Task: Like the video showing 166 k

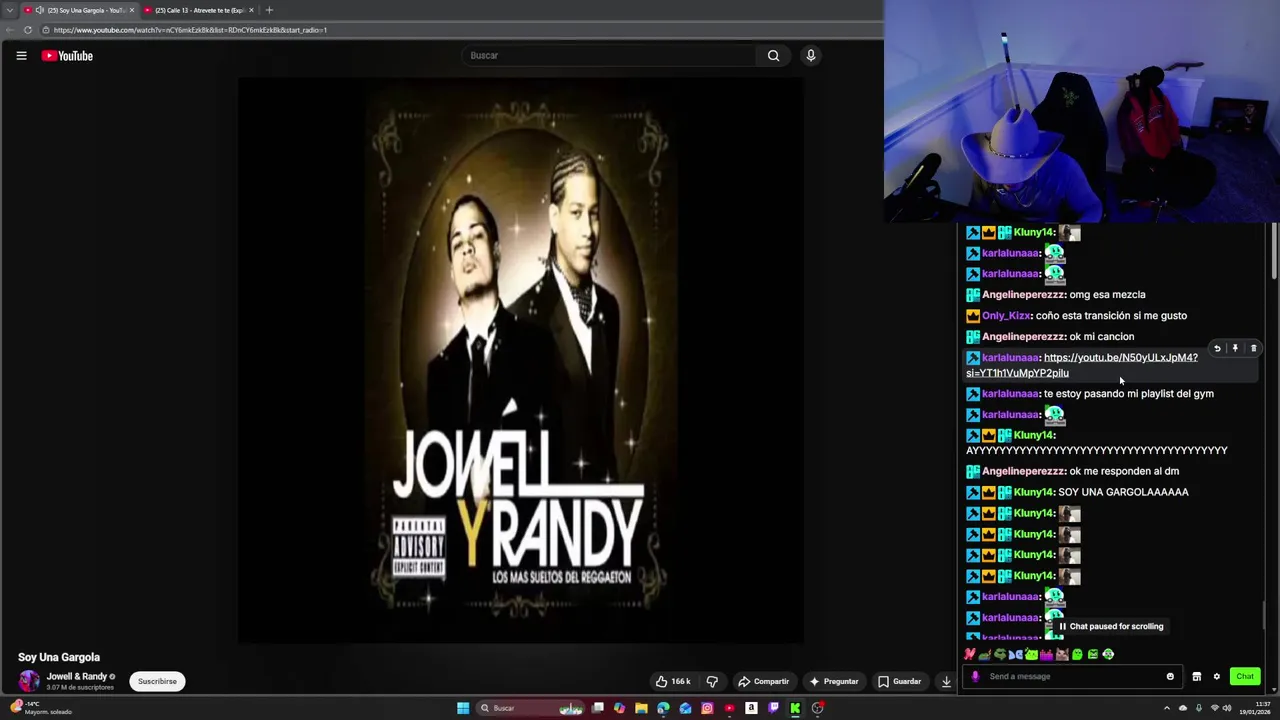Action: [673, 681]
